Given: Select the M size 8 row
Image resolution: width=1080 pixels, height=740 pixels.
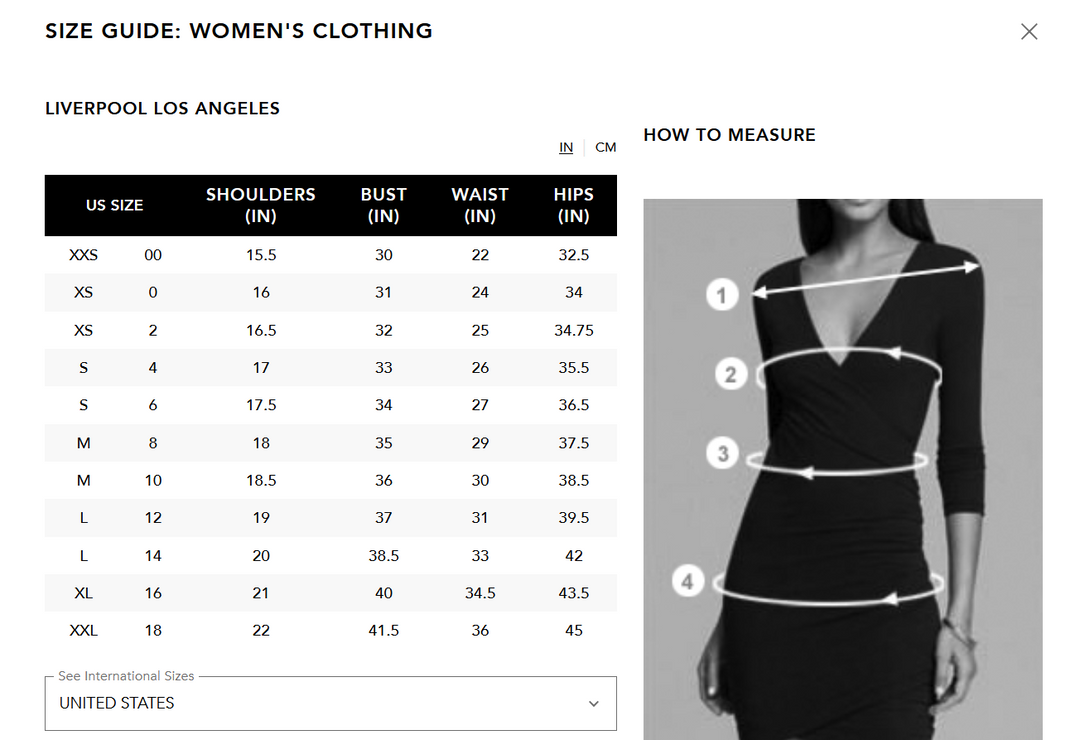Looking at the screenshot, I should coord(330,443).
